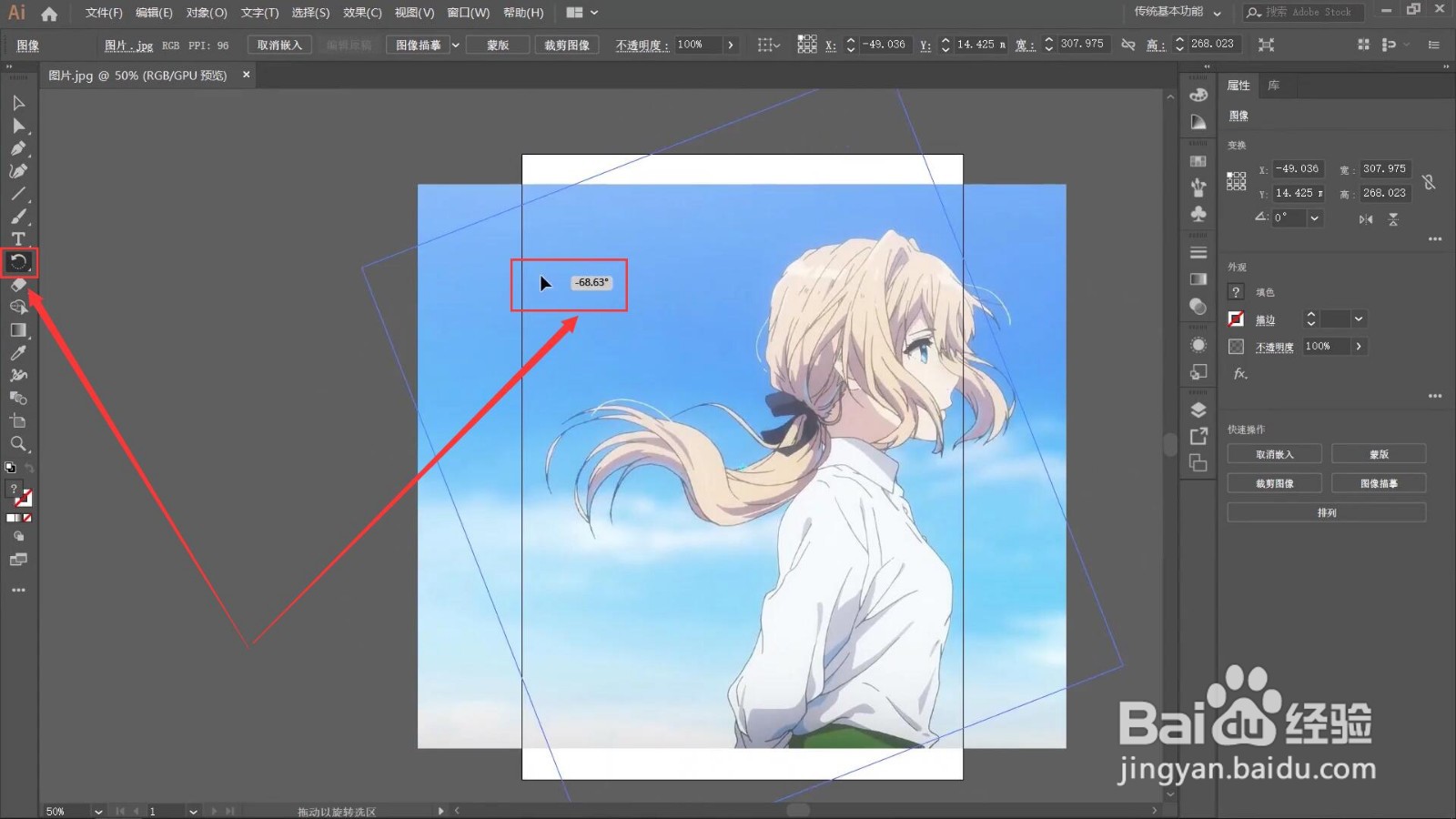Expand the opacity arrow in control bar

point(730,45)
